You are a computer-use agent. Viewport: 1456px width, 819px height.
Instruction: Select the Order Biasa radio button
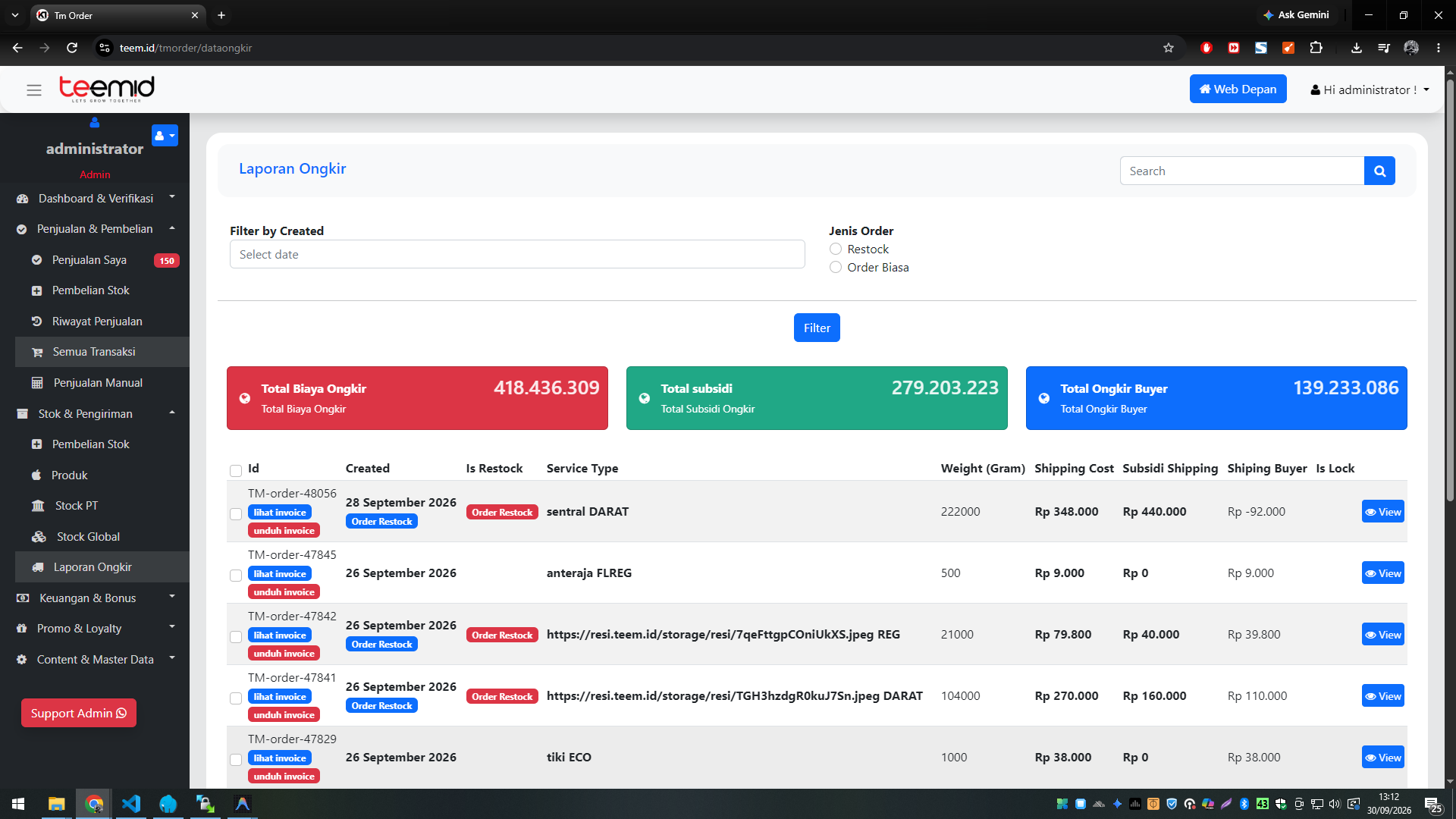coord(836,267)
